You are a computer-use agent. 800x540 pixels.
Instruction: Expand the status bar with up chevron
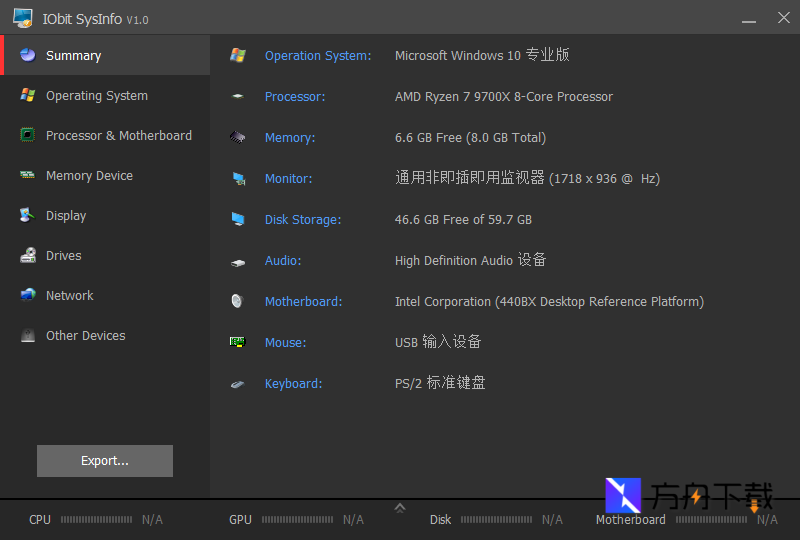pos(400,508)
